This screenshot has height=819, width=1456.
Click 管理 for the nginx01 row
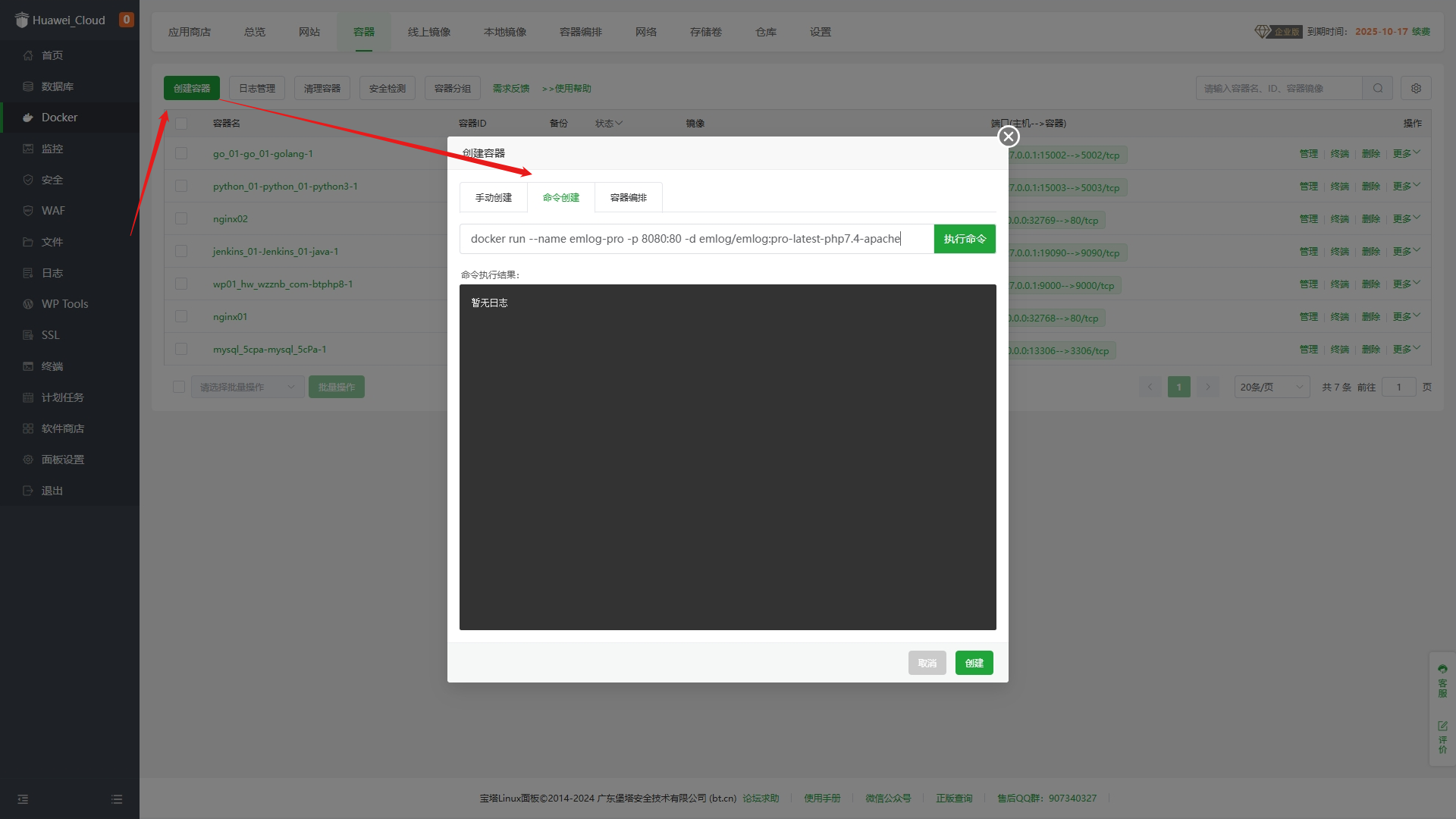[x=1309, y=316]
